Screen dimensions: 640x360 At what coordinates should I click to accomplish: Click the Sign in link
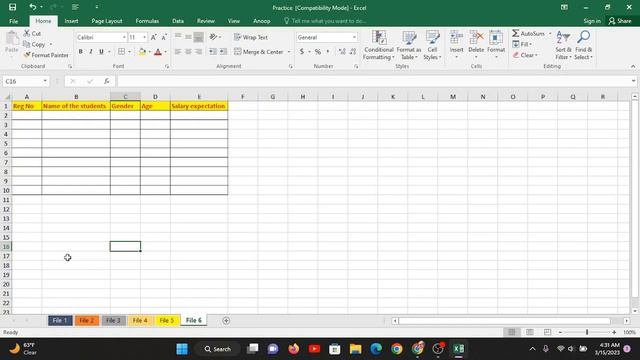pos(592,21)
